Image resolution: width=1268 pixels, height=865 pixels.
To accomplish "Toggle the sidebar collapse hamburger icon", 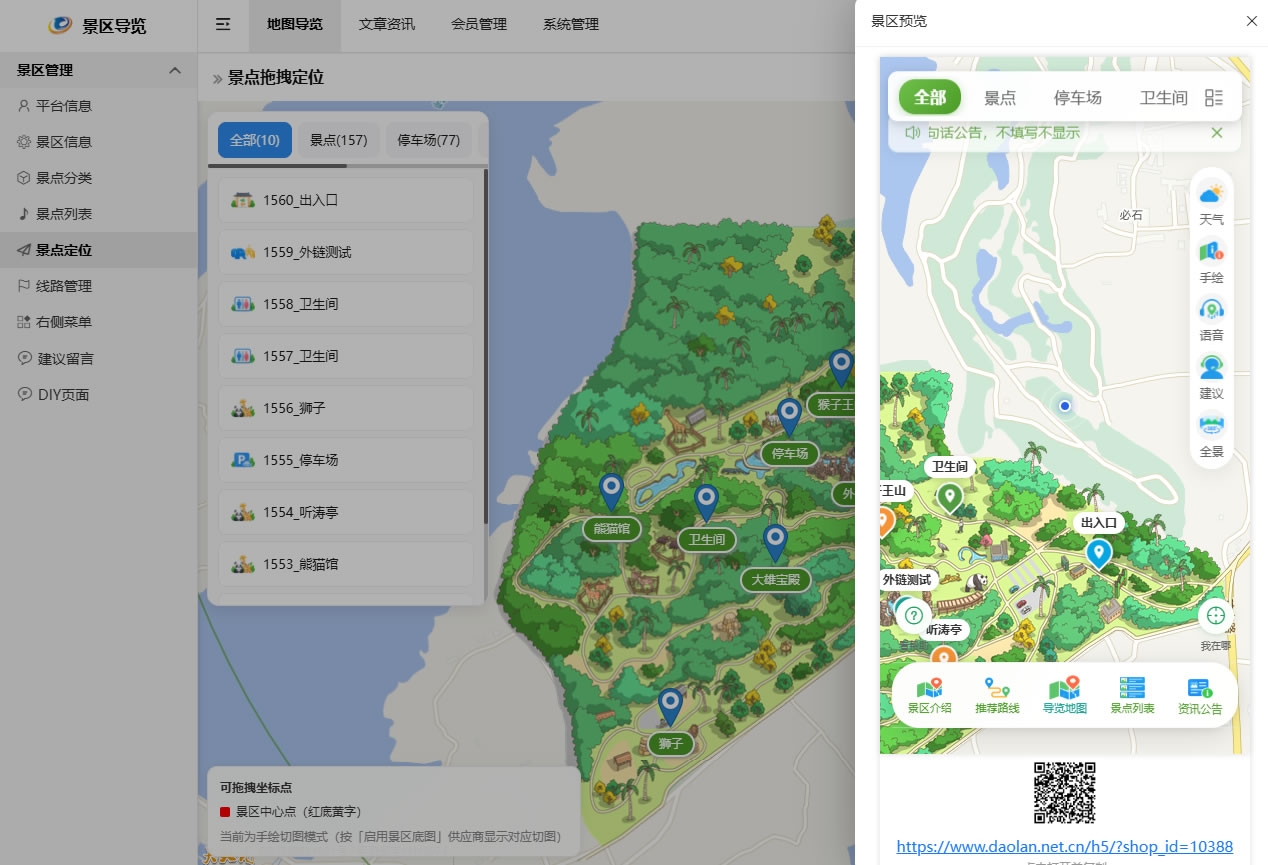I will coord(223,24).
